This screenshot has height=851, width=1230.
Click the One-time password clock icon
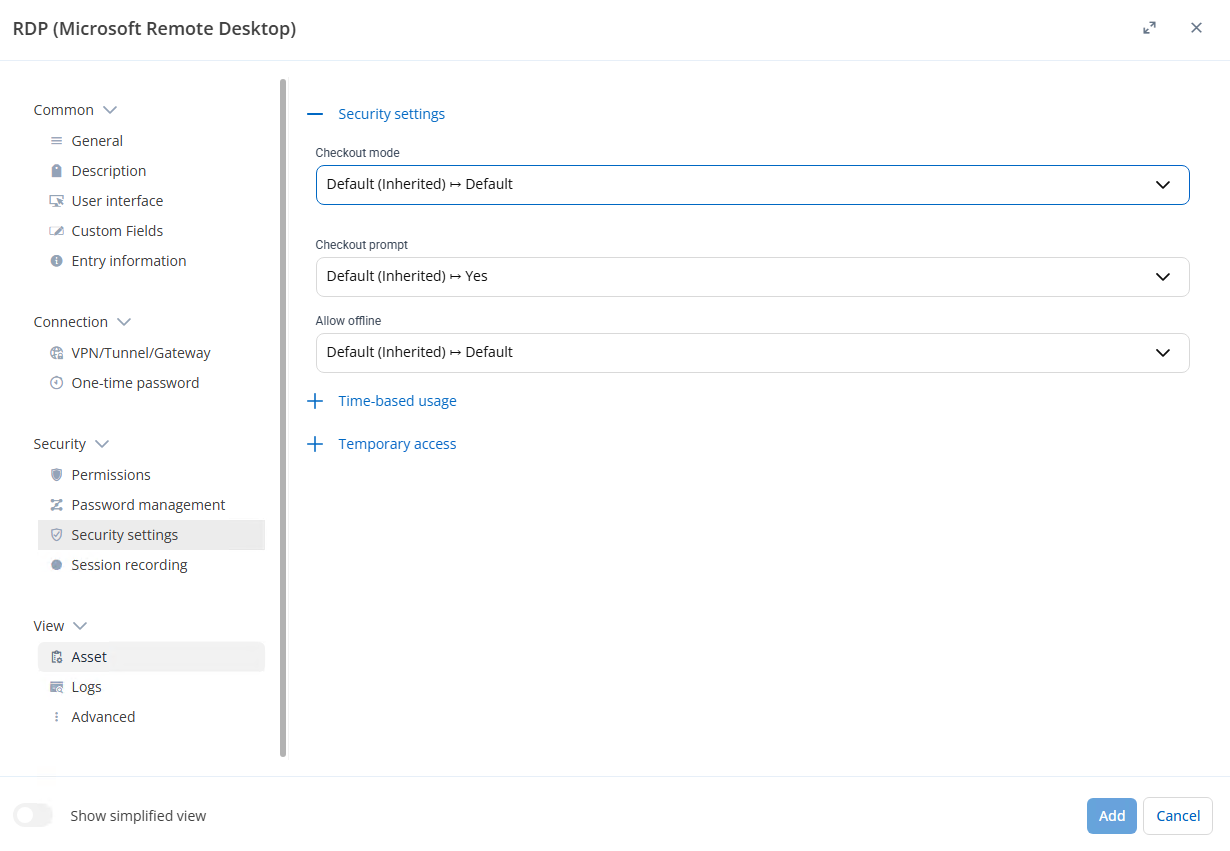pos(57,383)
